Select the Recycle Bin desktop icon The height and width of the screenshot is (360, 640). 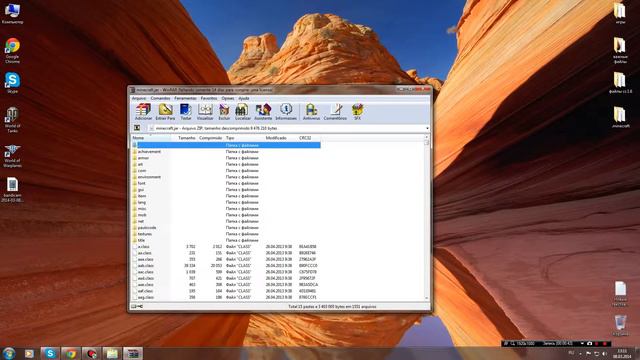pos(620,326)
